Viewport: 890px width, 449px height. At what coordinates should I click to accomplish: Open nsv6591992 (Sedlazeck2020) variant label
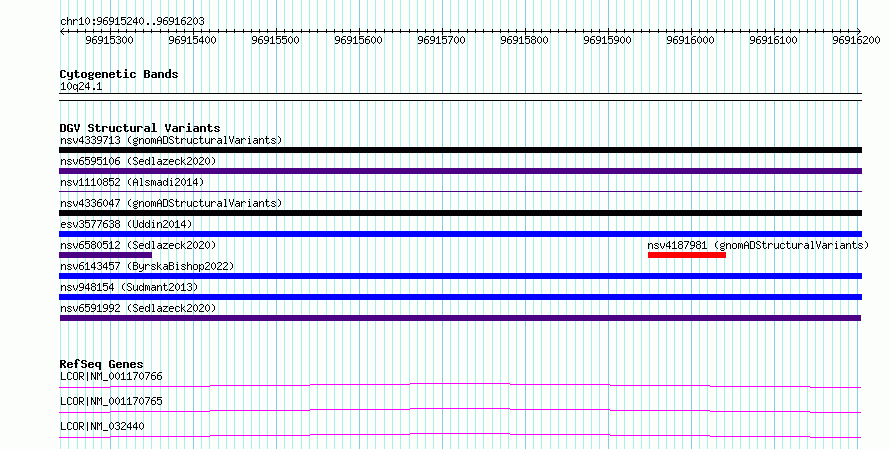coord(138,308)
